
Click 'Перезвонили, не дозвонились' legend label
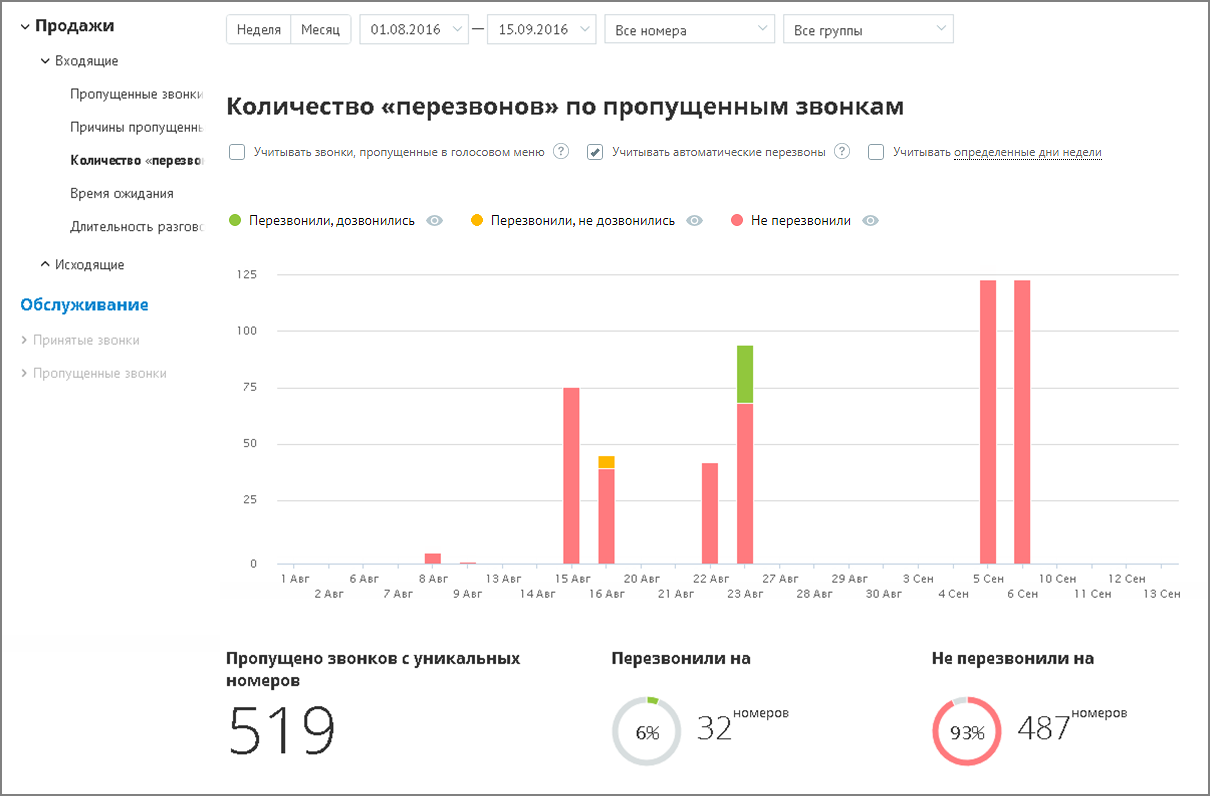[x=583, y=221]
